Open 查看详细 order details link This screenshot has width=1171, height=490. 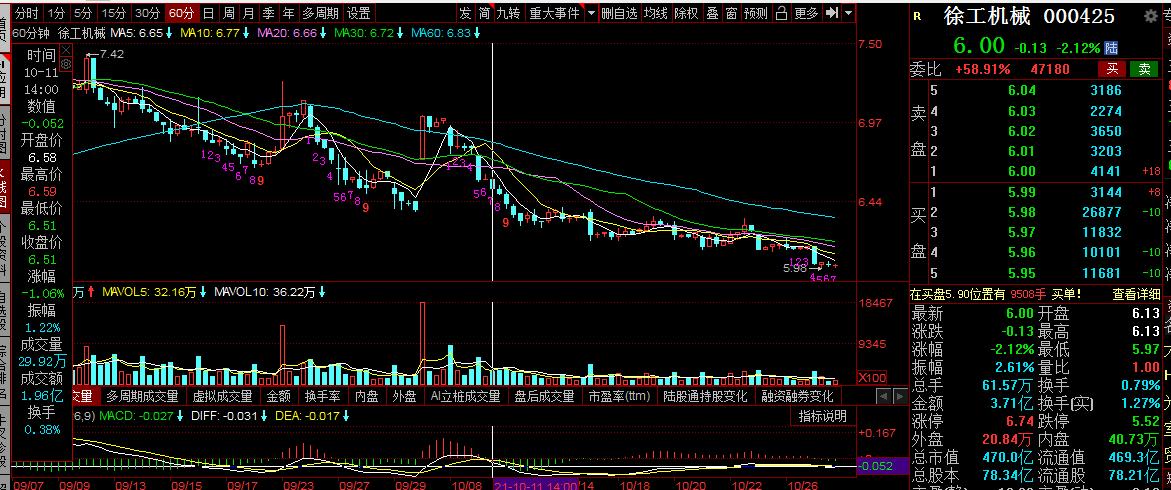(x=1137, y=294)
